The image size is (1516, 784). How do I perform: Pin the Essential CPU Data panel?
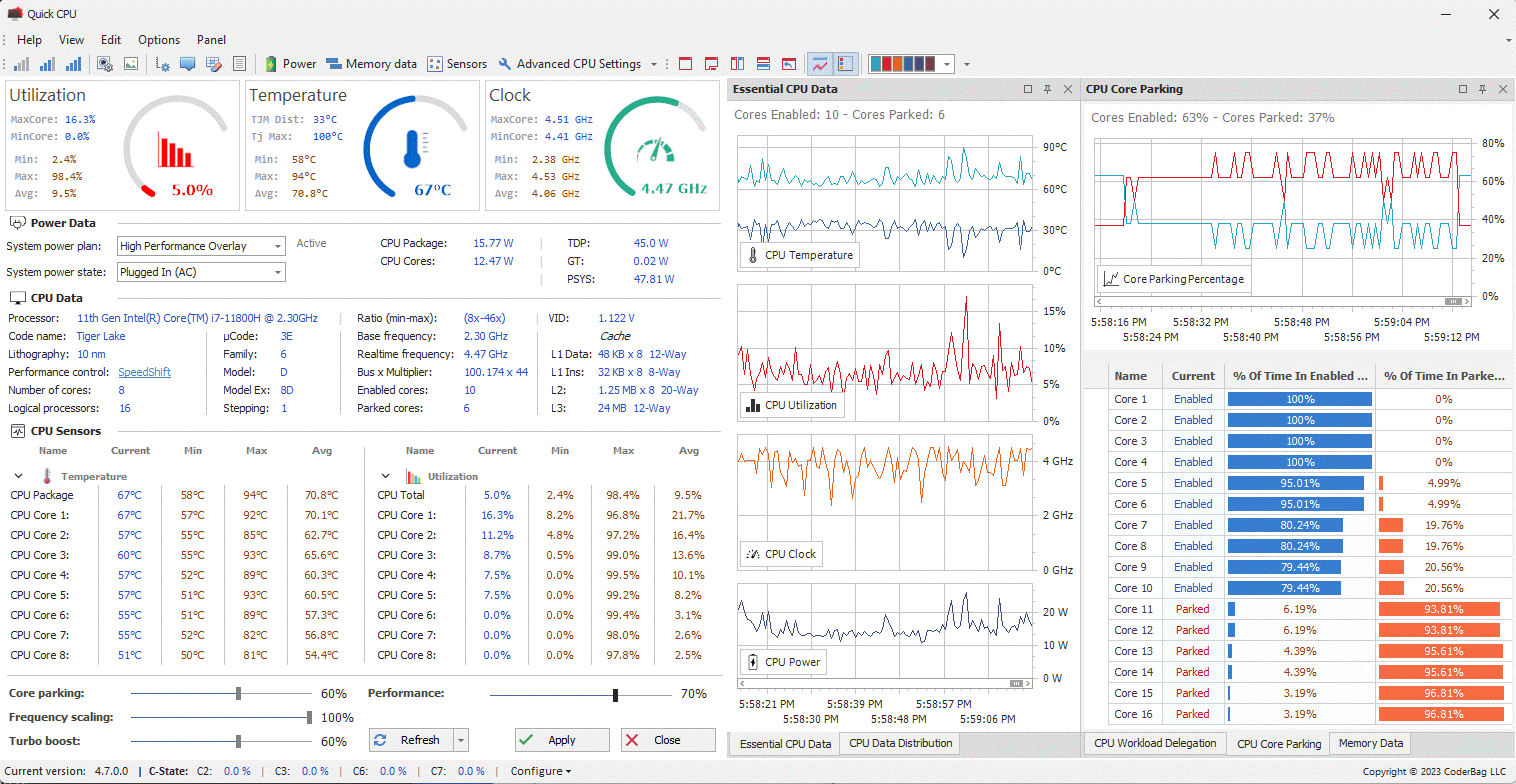1048,89
